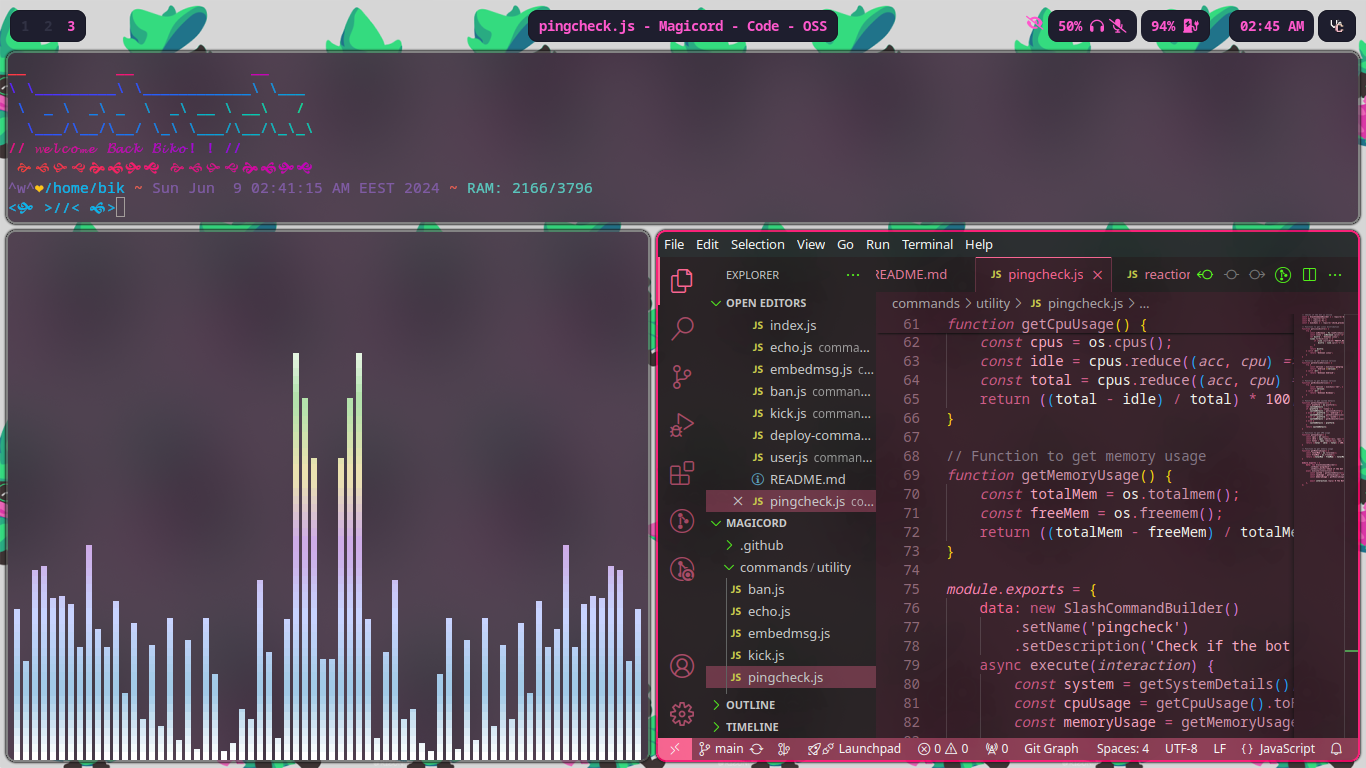Open the Manage gear icon
Image resolution: width=1366 pixels, height=768 pixels.
click(682, 713)
